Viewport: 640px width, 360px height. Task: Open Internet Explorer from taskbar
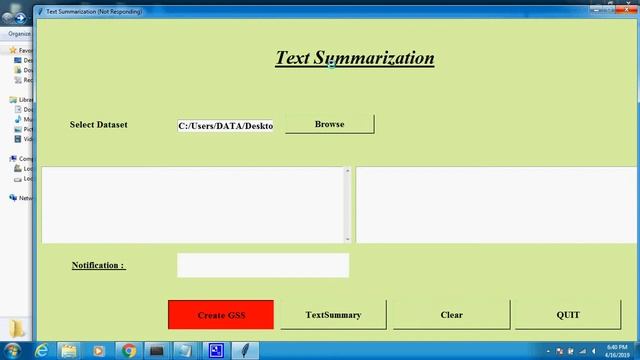(x=42, y=351)
